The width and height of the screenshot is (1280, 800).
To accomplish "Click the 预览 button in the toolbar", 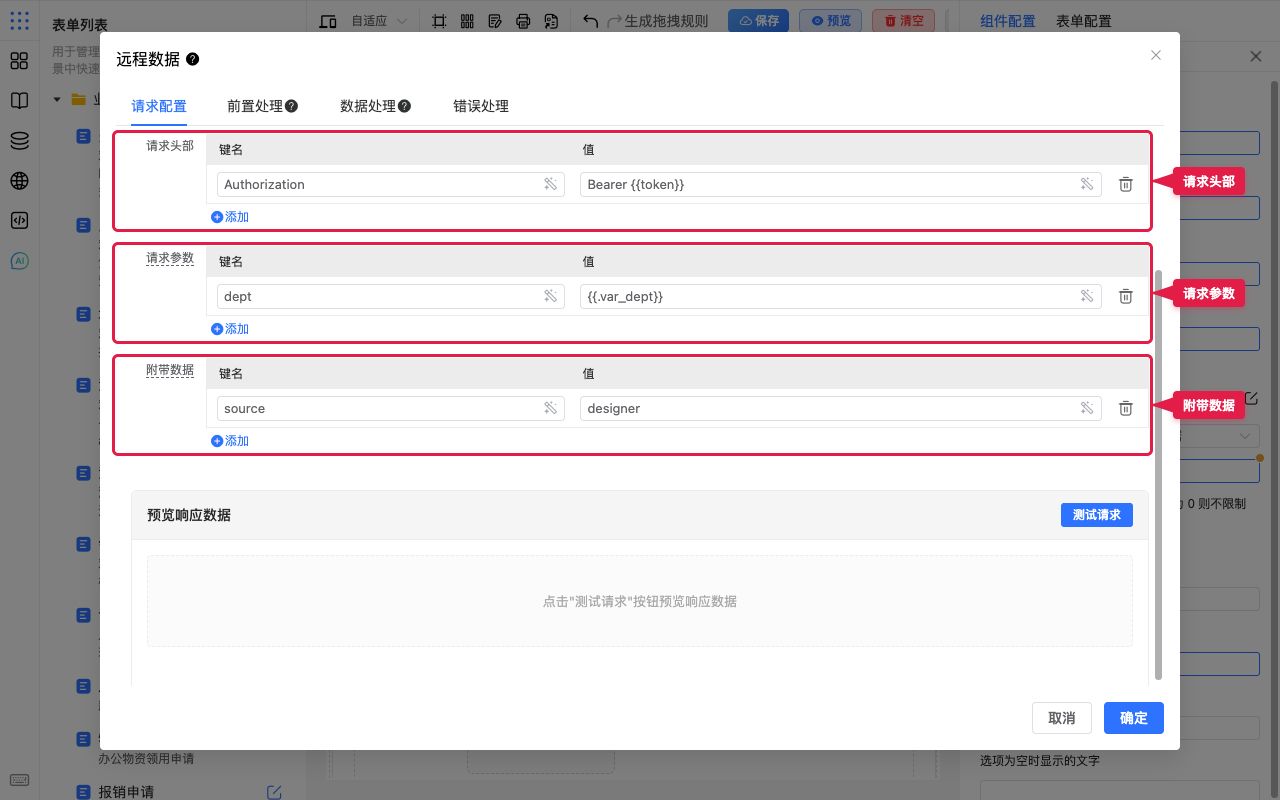I will (830, 21).
